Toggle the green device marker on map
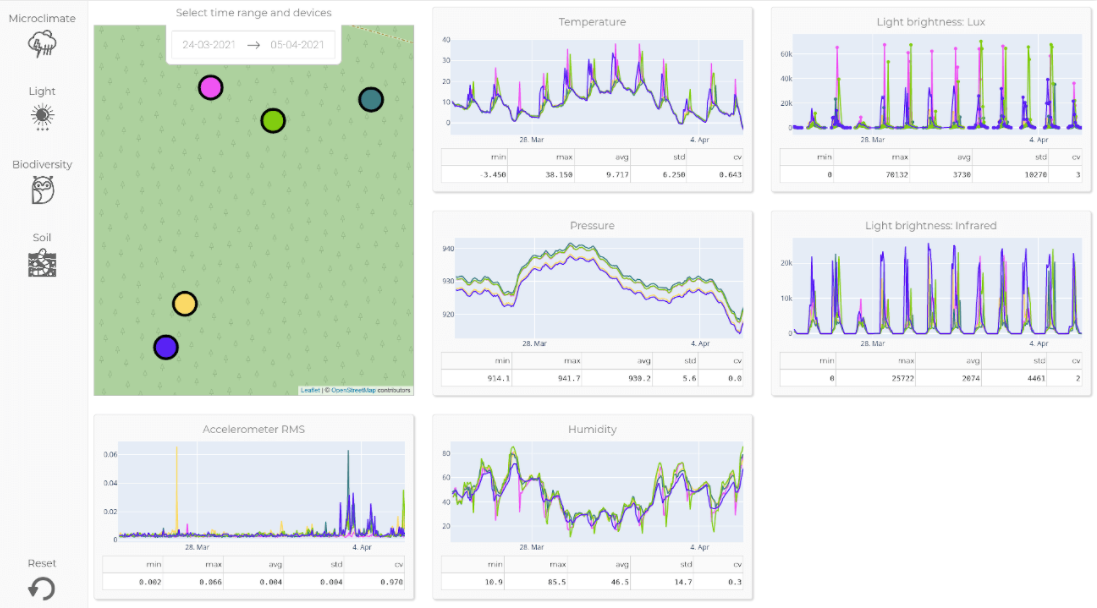1097x608 pixels. [x=273, y=121]
